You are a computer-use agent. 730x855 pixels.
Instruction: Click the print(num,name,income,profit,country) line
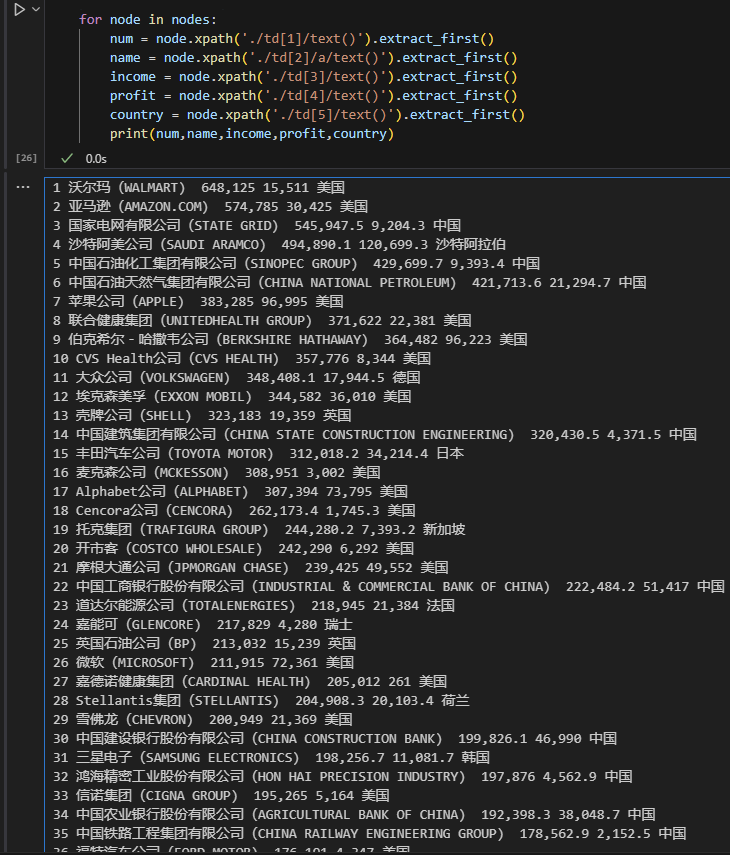pyautogui.click(x=252, y=134)
